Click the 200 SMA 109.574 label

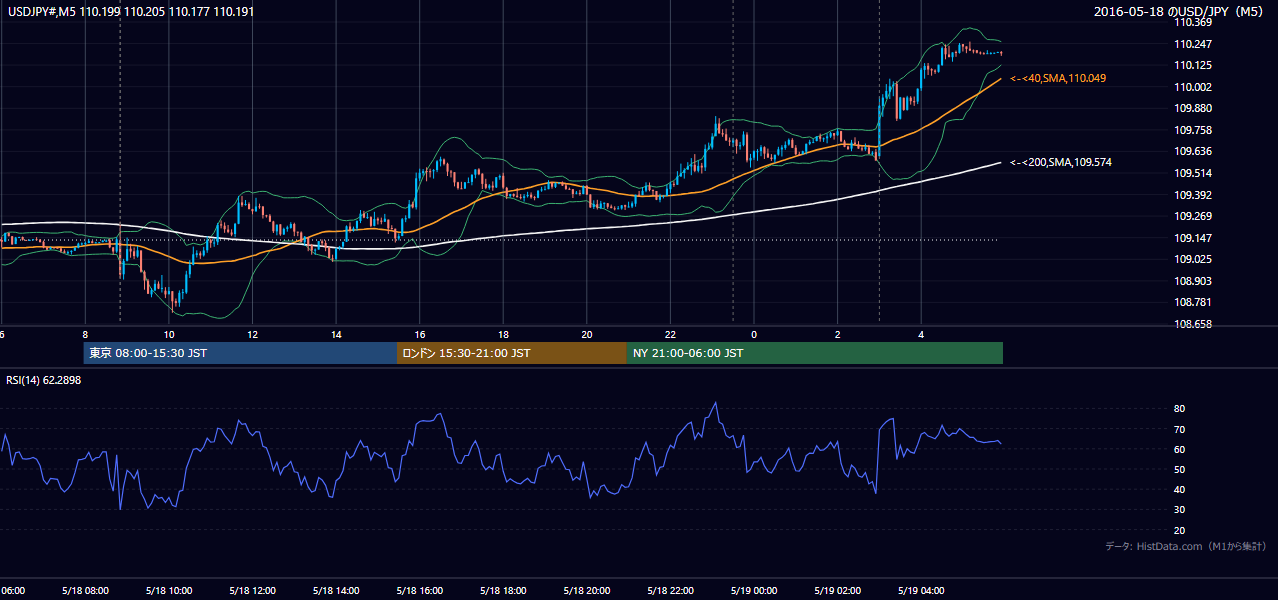1061,162
